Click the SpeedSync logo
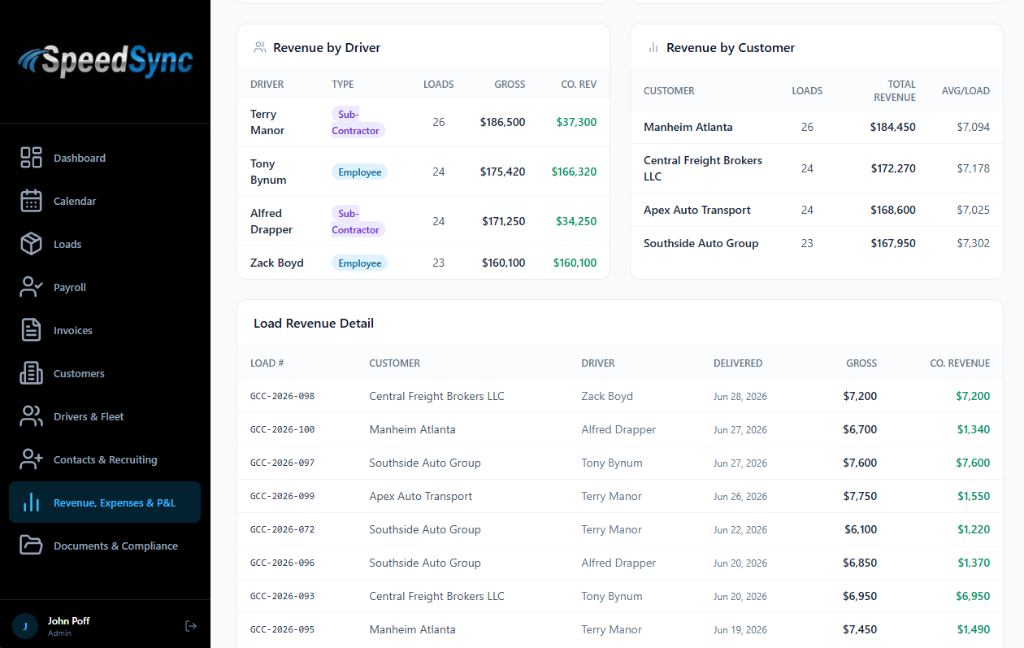1024x648 pixels. (x=105, y=61)
